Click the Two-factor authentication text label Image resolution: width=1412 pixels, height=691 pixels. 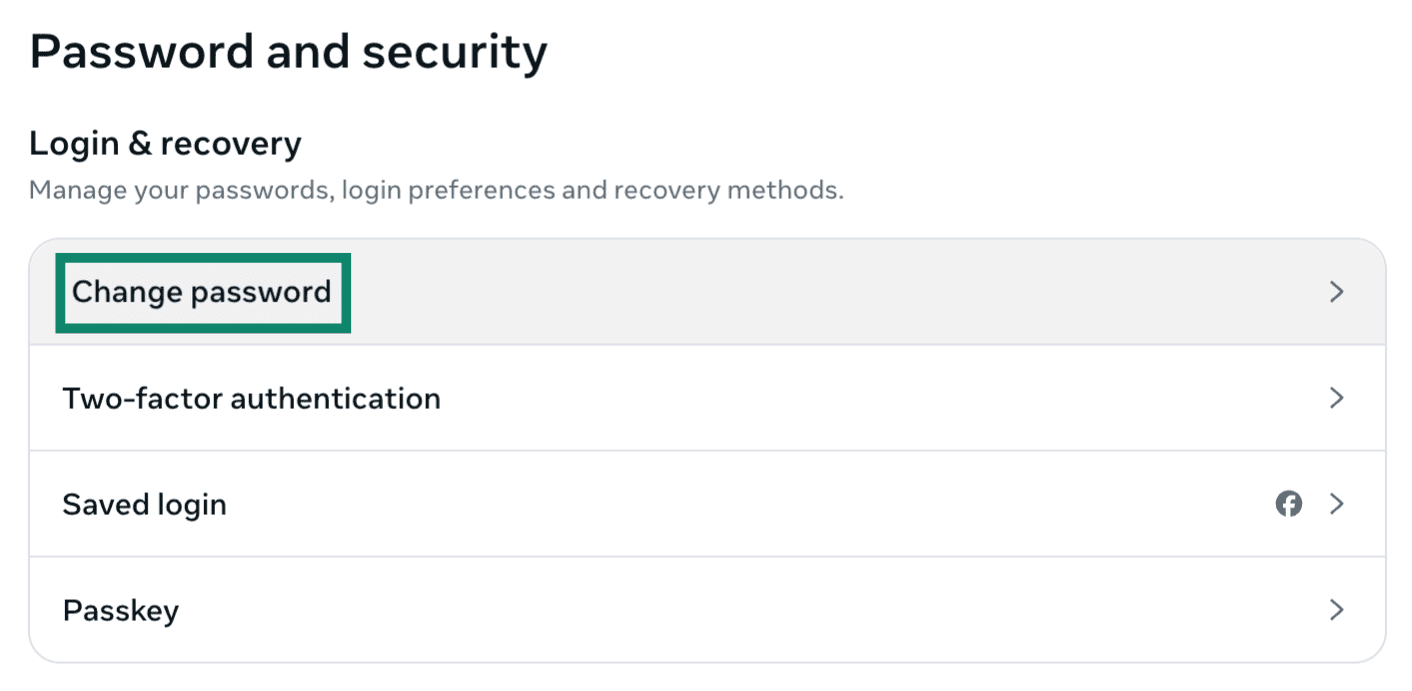tap(252, 398)
